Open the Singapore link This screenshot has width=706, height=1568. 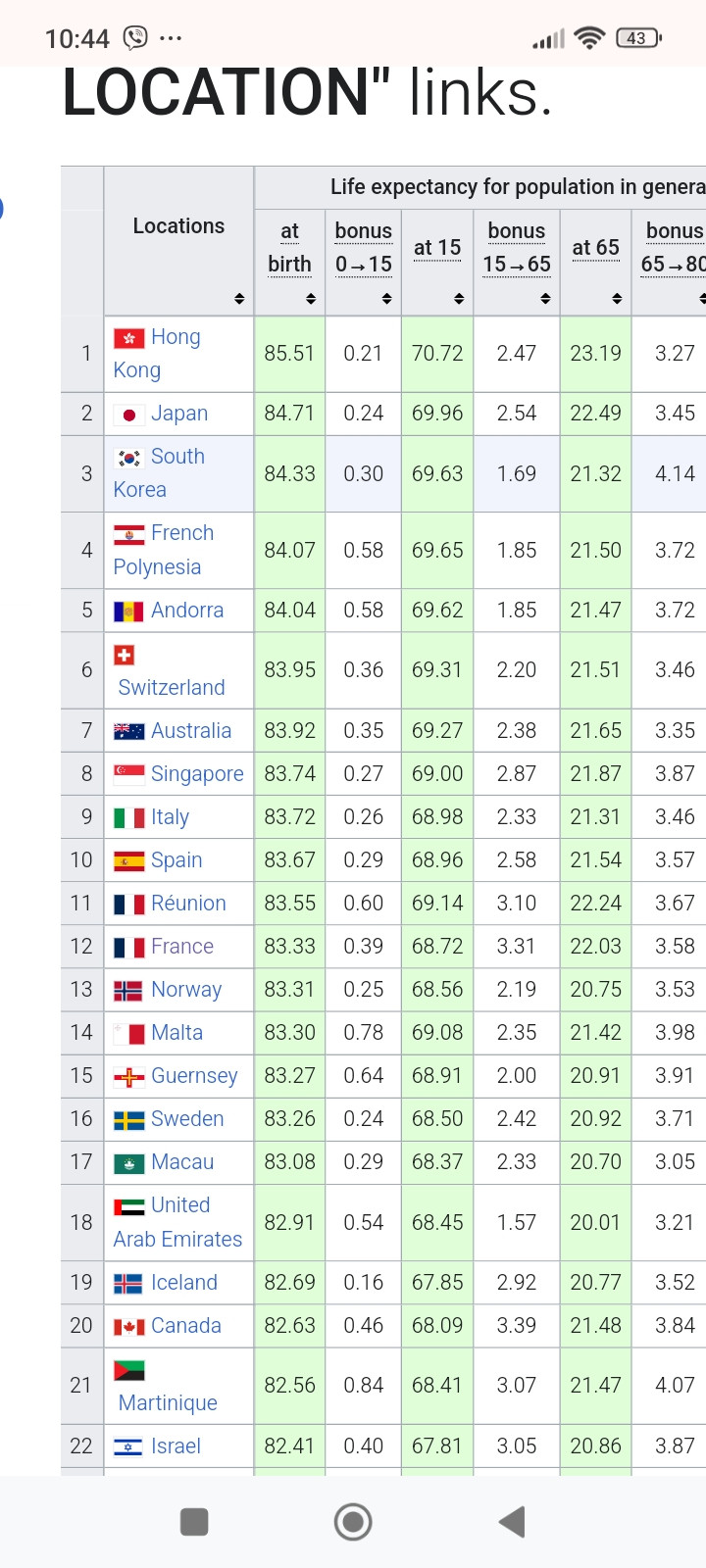(x=197, y=774)
